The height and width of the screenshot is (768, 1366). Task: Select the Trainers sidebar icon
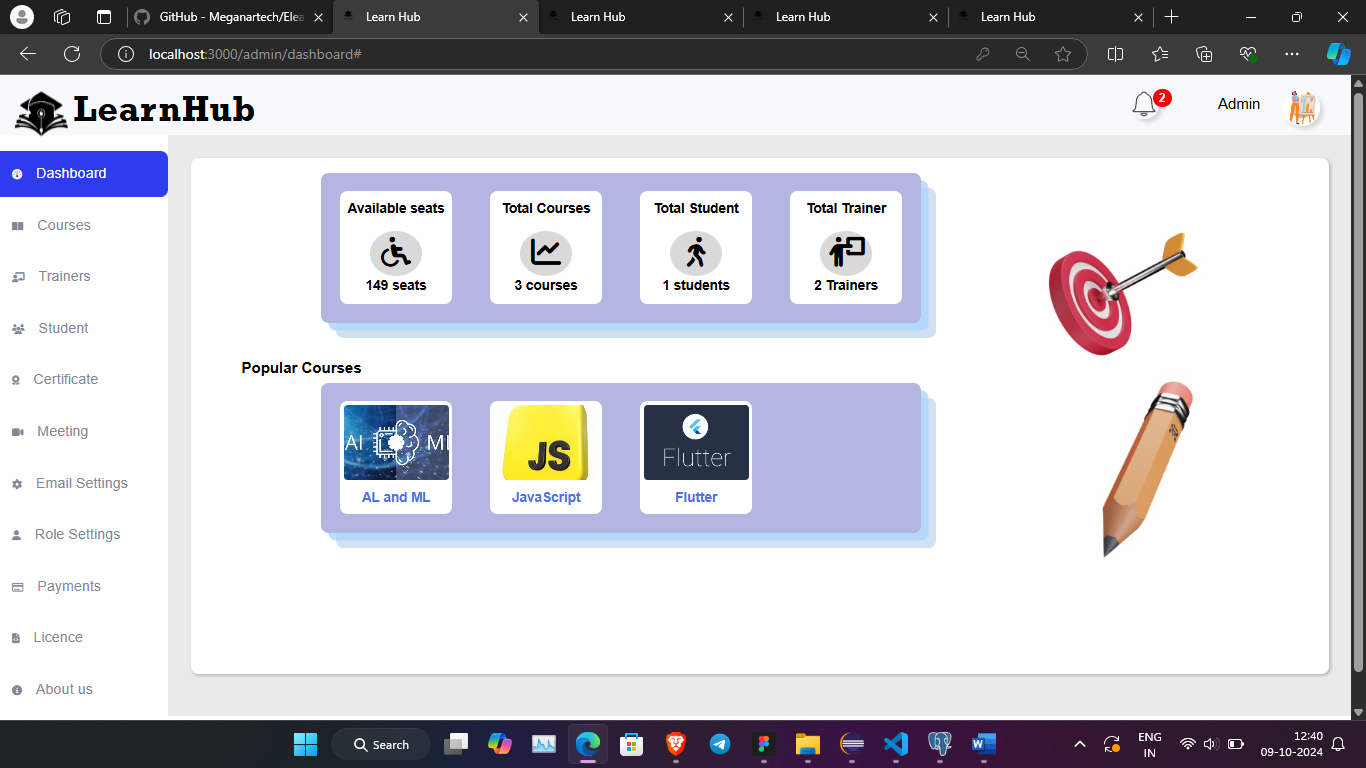[x=16, y=276]
